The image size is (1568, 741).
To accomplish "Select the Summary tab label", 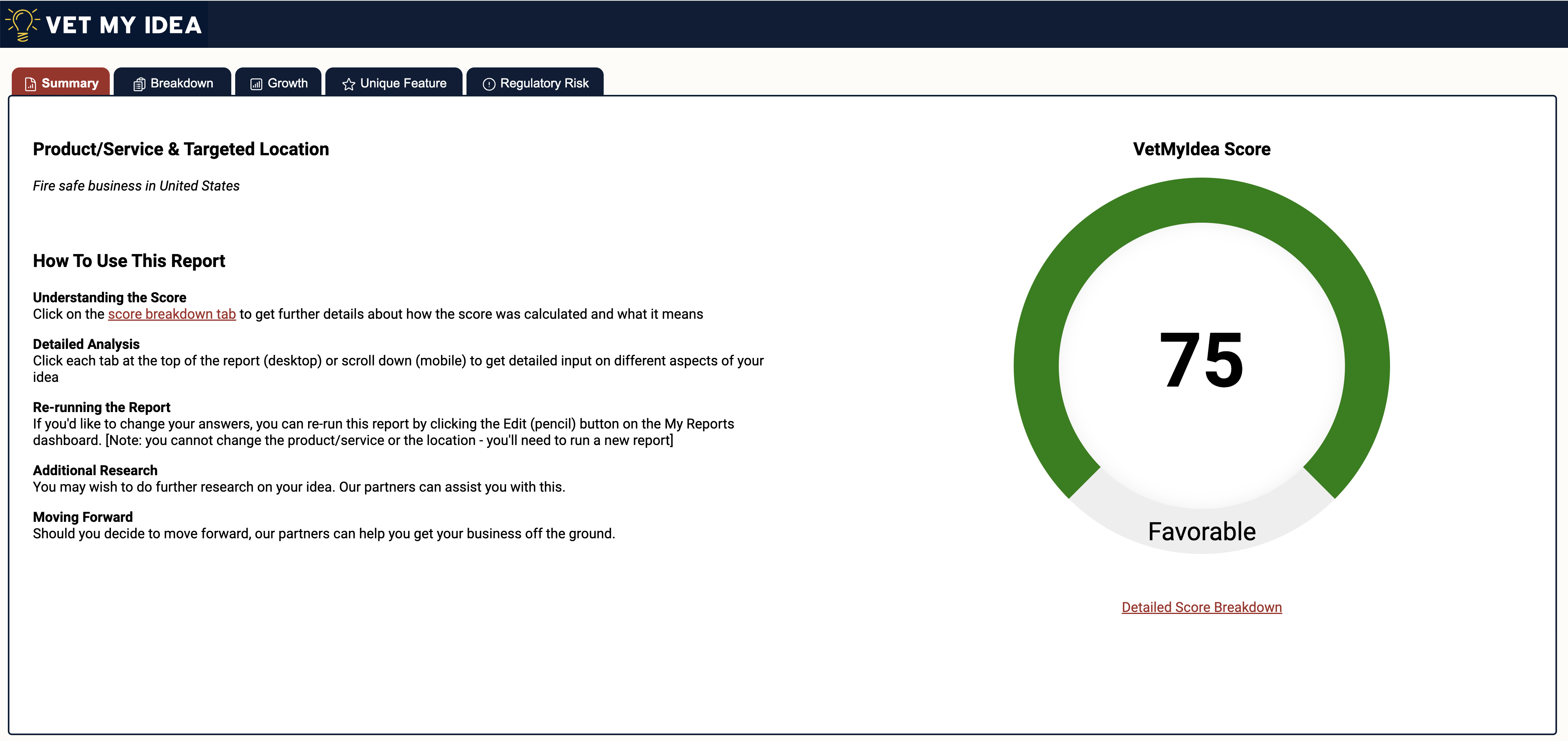I will point(70,84).
